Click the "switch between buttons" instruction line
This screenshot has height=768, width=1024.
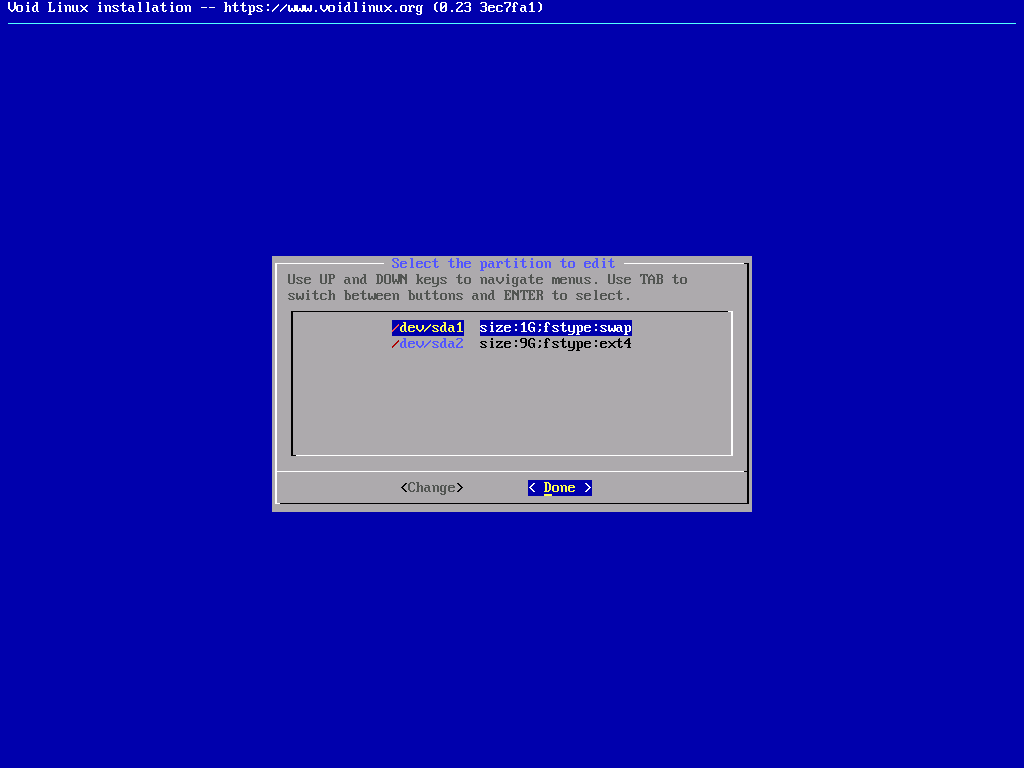click(459, 296)
